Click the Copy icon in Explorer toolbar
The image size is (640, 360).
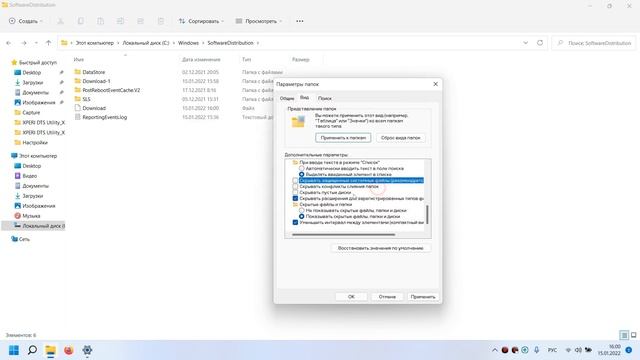(80, 21)
